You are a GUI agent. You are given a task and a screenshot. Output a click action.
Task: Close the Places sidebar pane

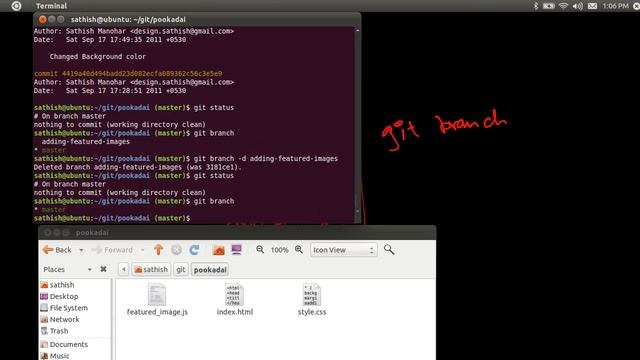coord(103,269)
